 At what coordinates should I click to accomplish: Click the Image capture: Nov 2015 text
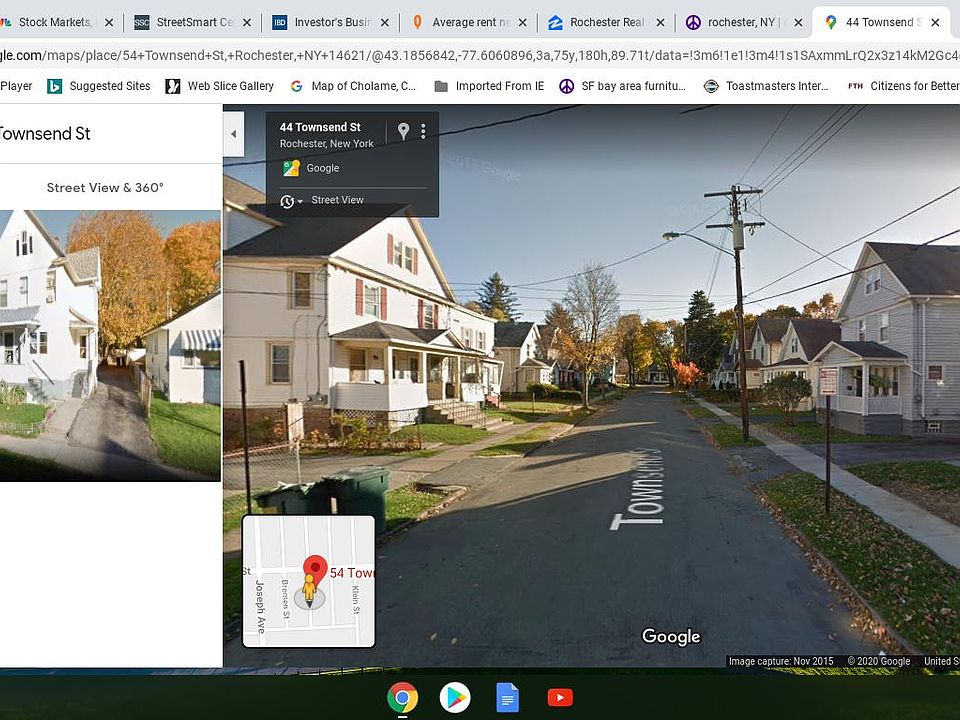[x=781, y=661]
